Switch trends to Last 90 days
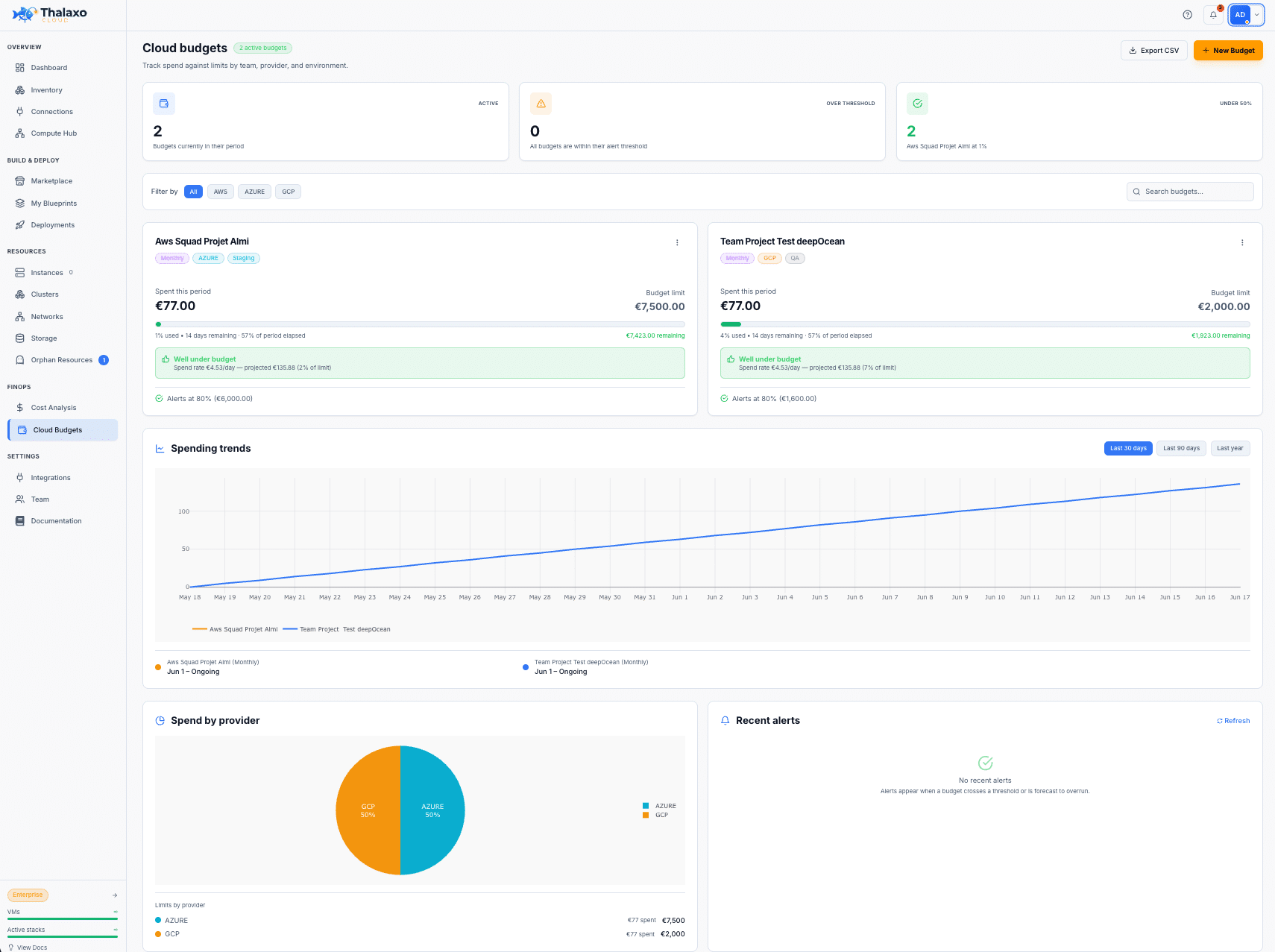This screenshot has height=952, width=1275. pos(1181,448)
